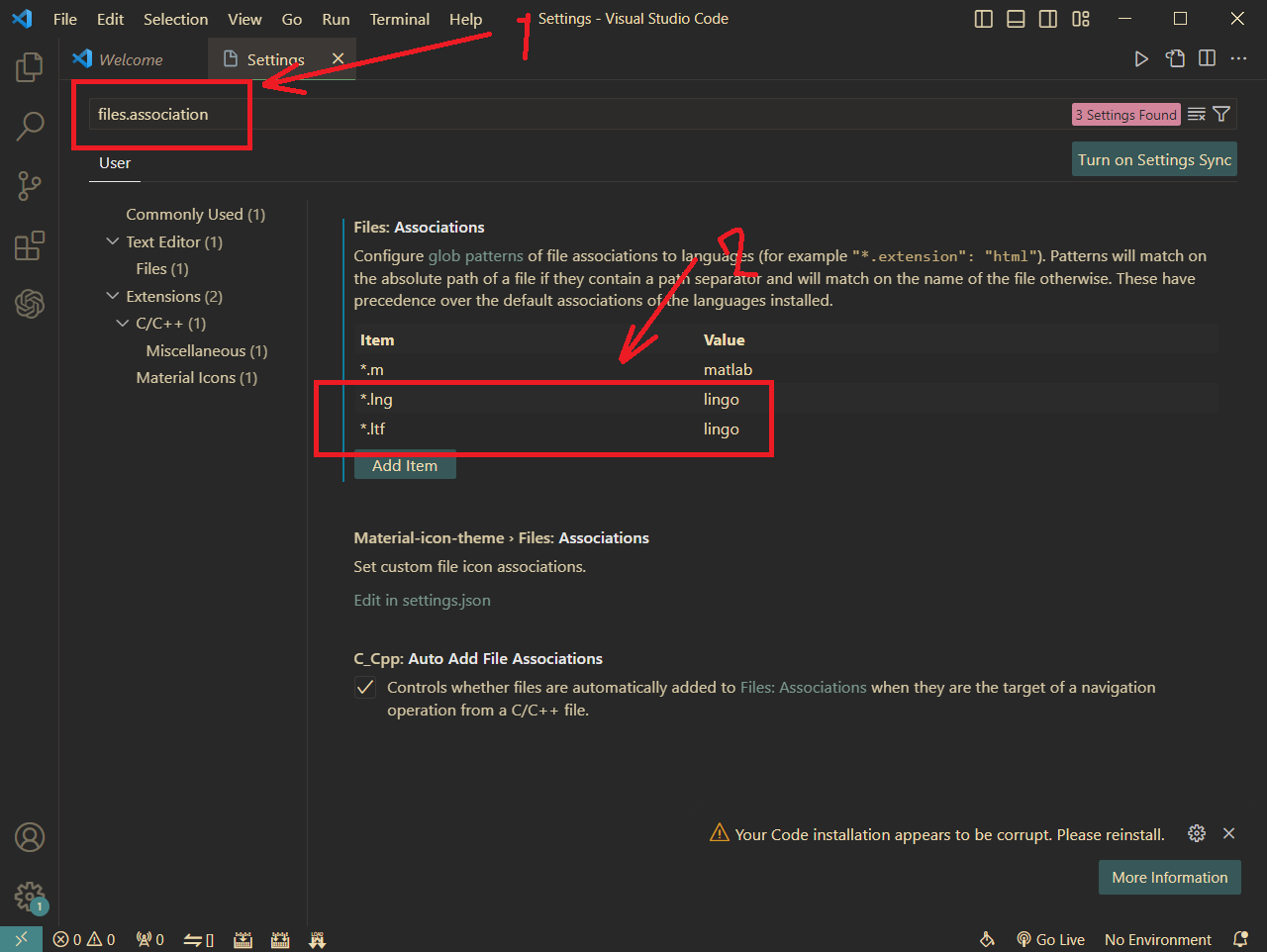Open the Explorer view in activity bar
The image size is (1267, 952).
pos(30,67)
